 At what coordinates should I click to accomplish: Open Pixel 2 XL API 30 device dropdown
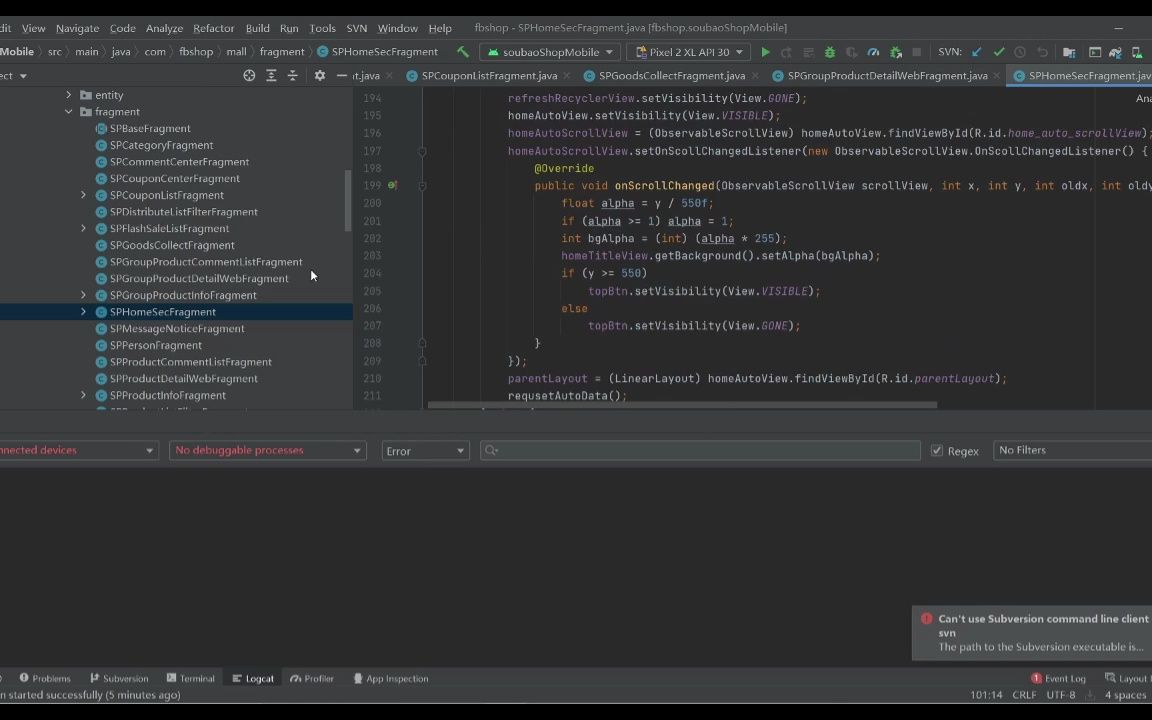(689, 52)
